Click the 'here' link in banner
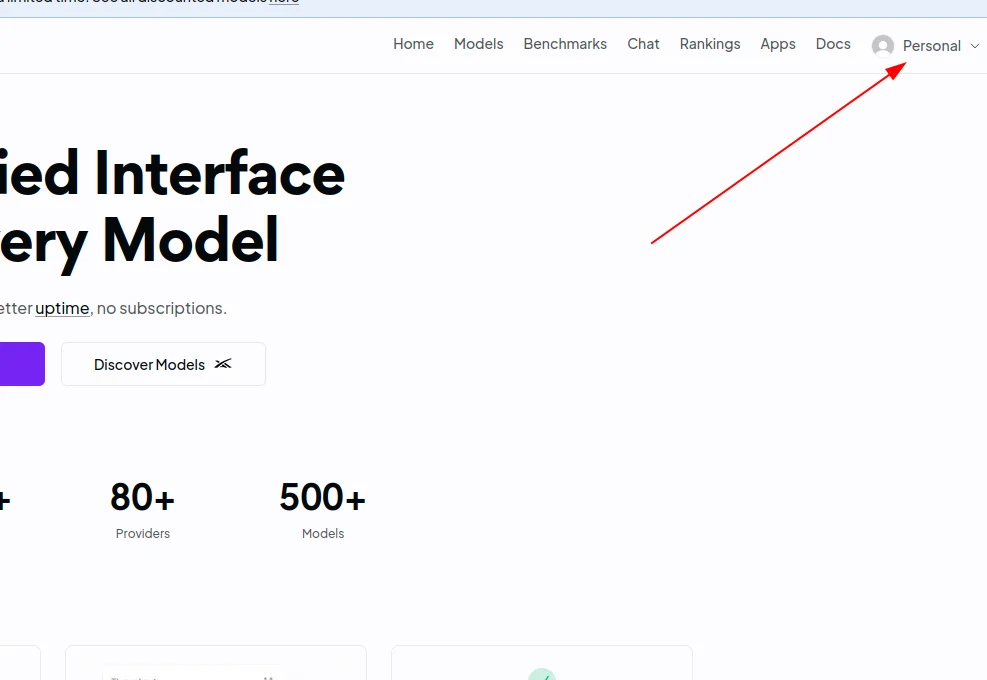 [x=284, y=2]
